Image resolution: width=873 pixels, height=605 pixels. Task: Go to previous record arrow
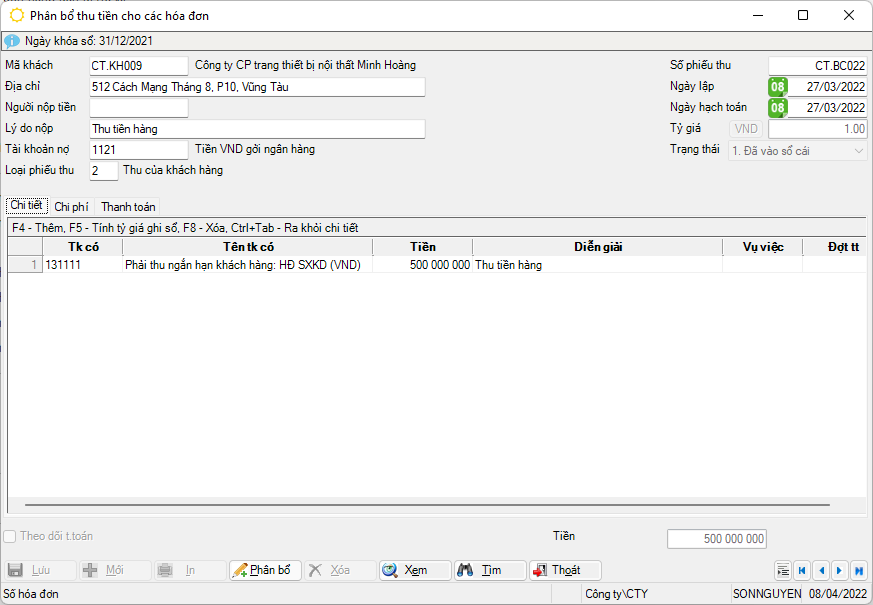[821, 570]
